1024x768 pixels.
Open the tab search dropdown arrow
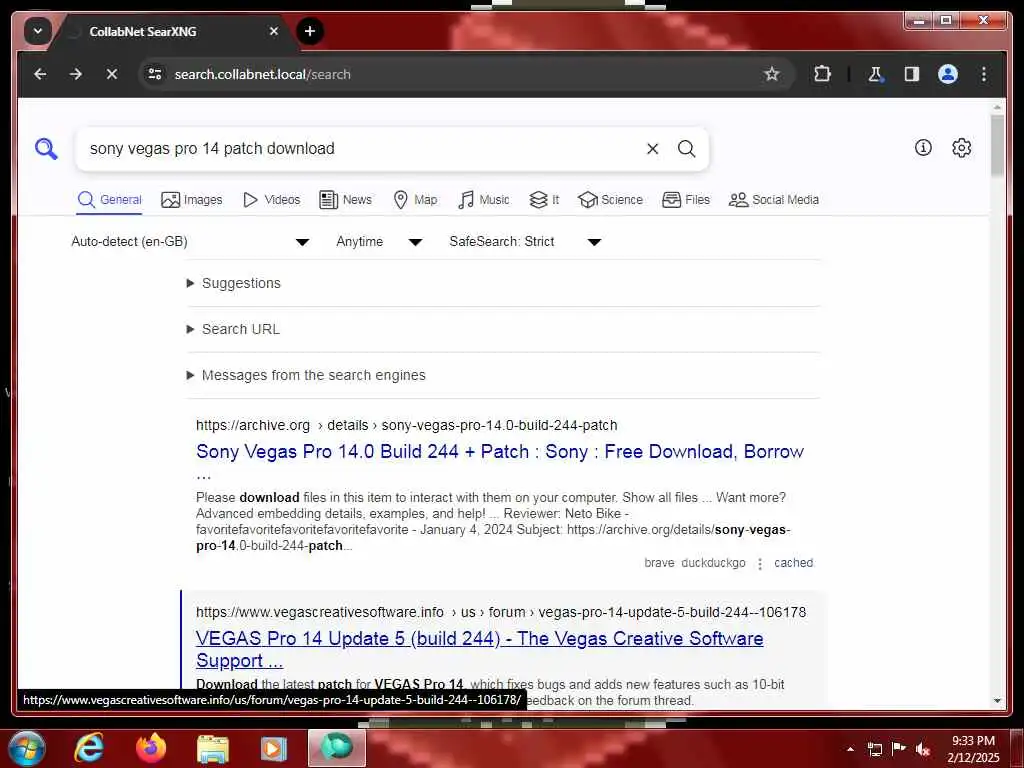(38, 31)
